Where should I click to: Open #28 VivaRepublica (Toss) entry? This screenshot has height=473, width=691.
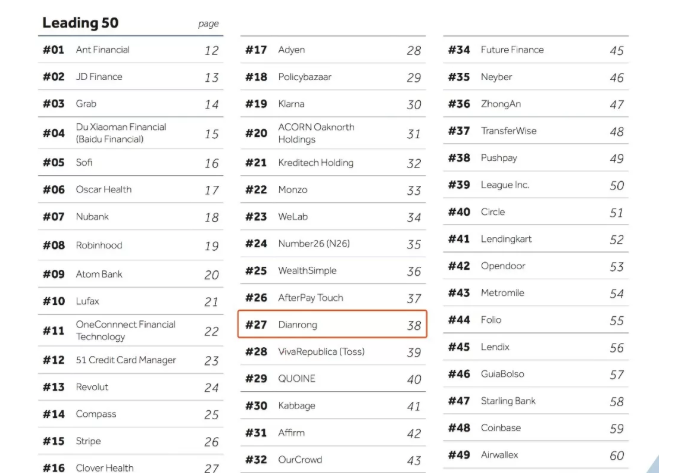coord(333,352)
